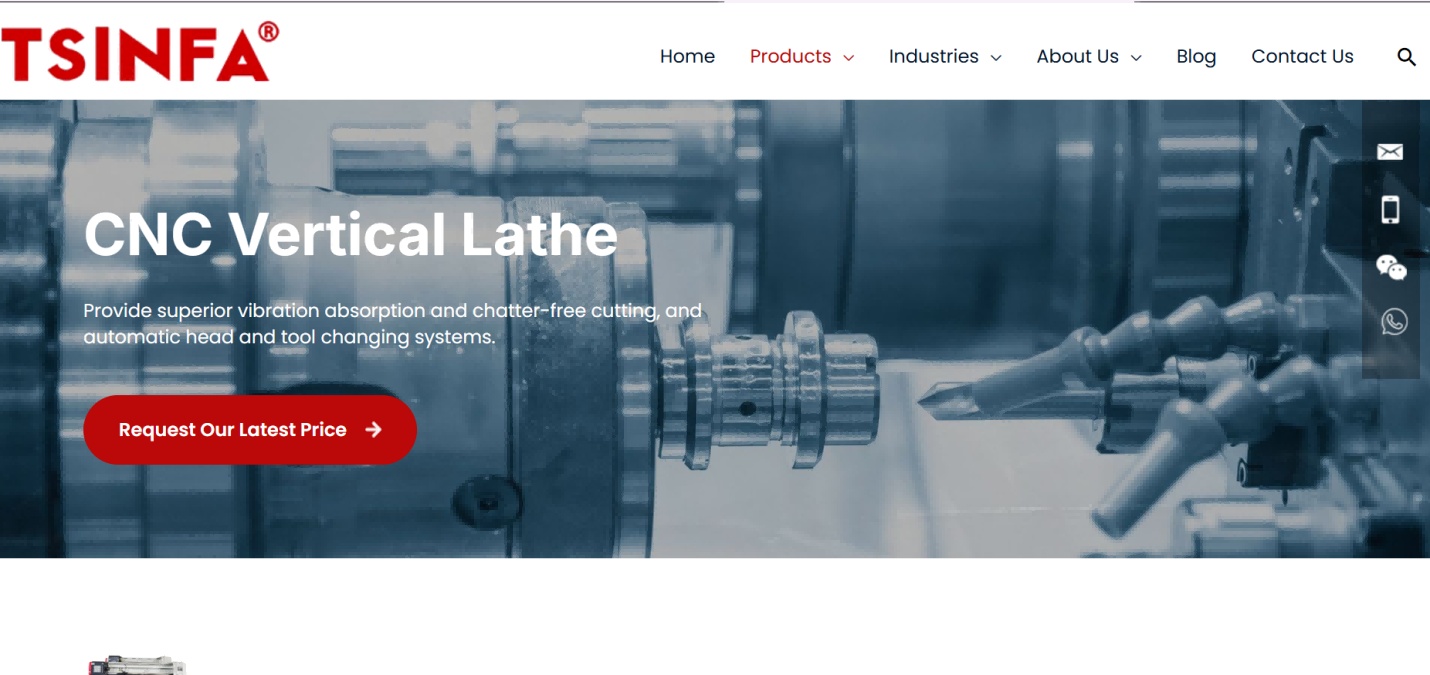Expand the About Us dropdown chevron
The image size is (1430, 675).
pos(1135,58)
